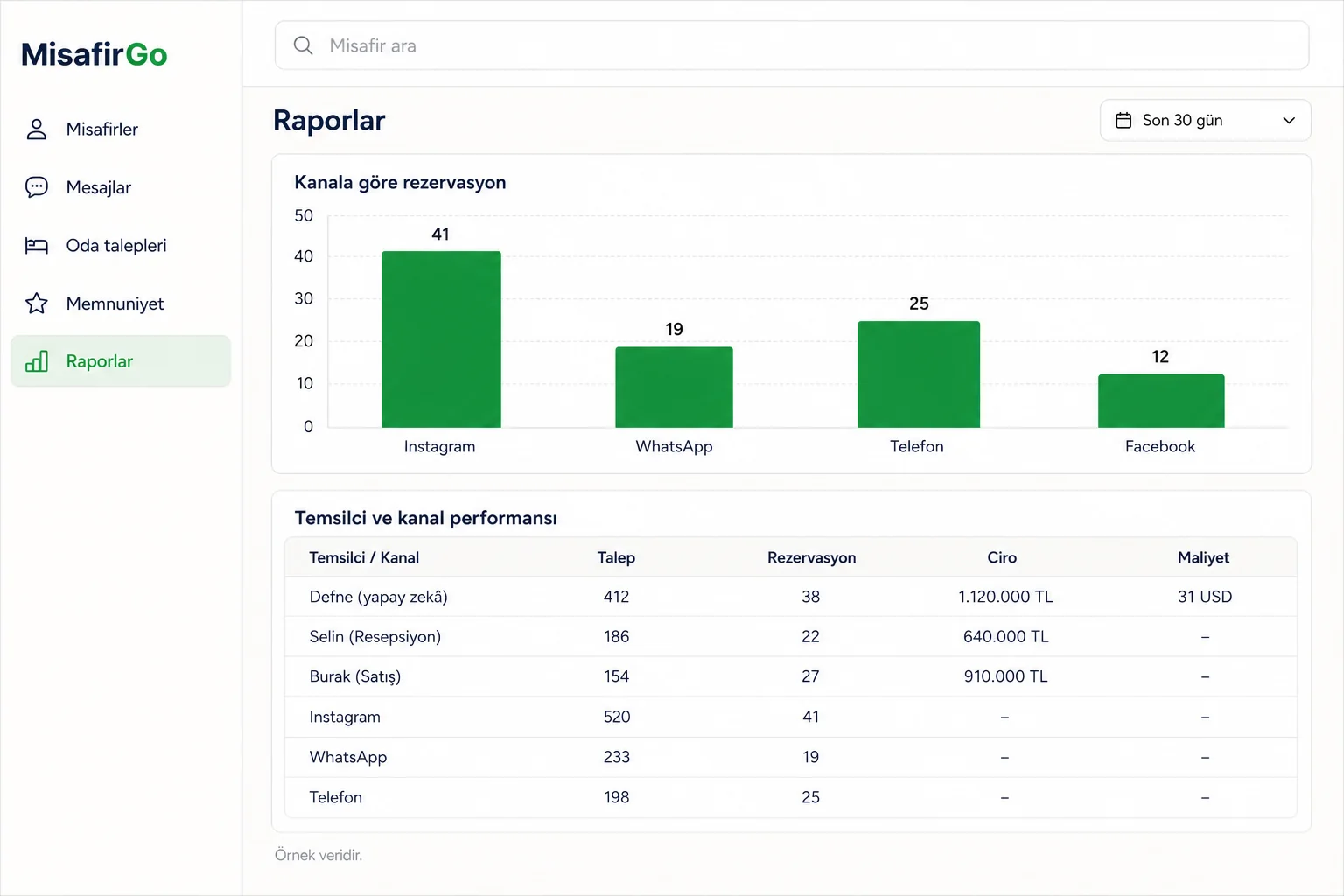The height and width of the screenshot is (896, 1344).
Task: Click the 520 talep value for Instagram
Action: tap(617, 717)
